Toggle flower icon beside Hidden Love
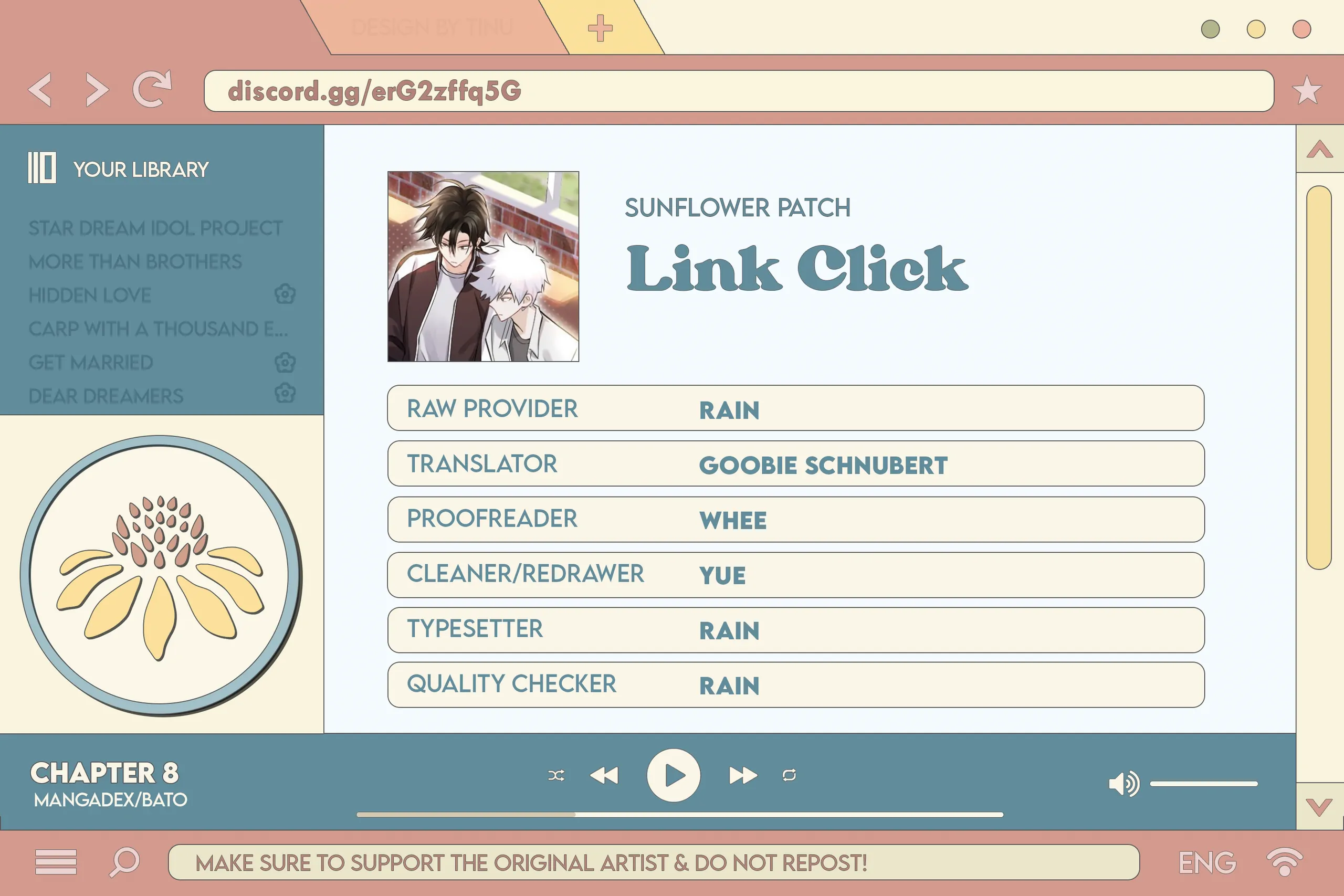1344x896 pixels. pos(285,294)
